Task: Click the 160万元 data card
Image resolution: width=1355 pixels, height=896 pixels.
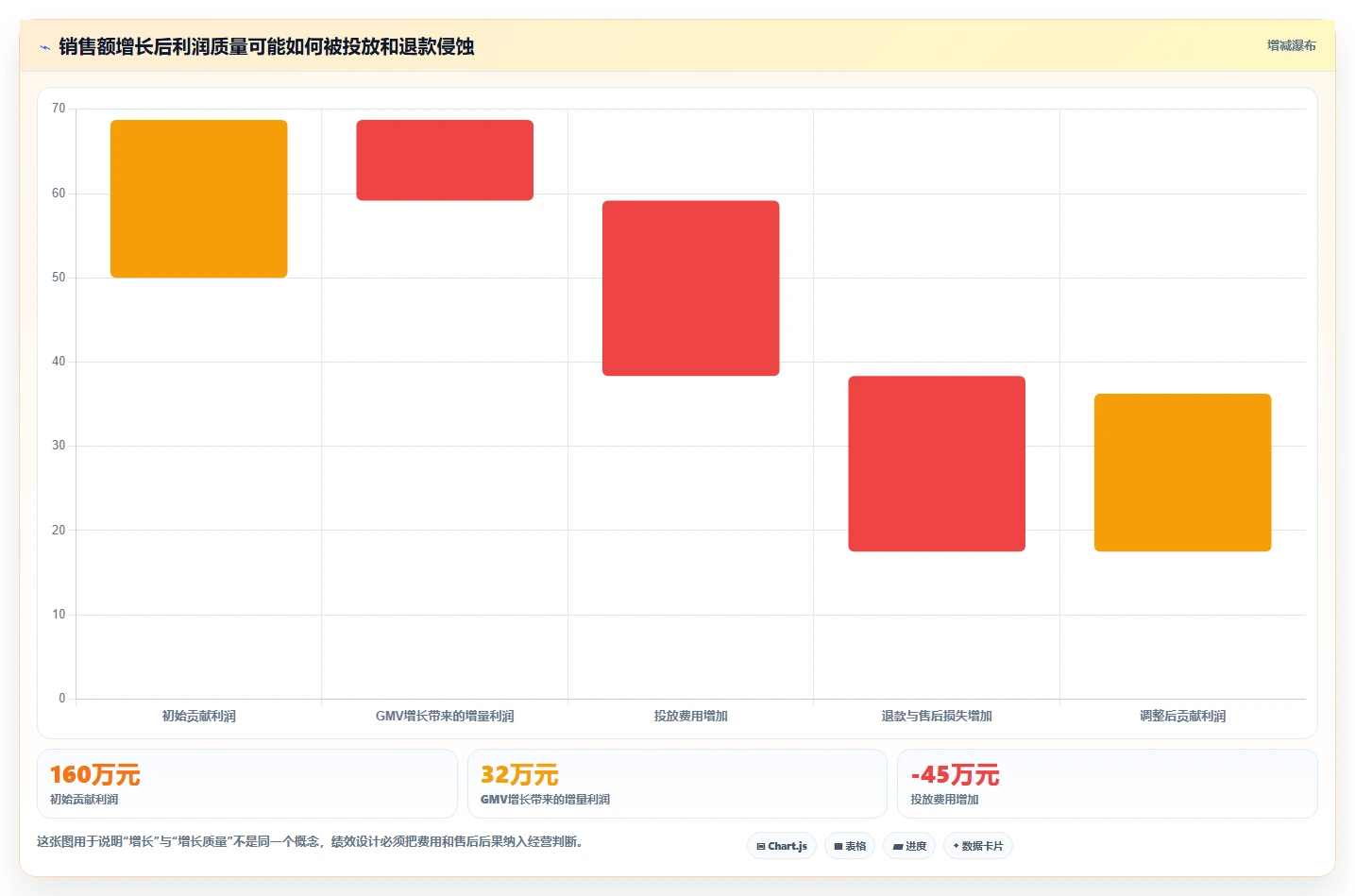Action: (247, 784)
